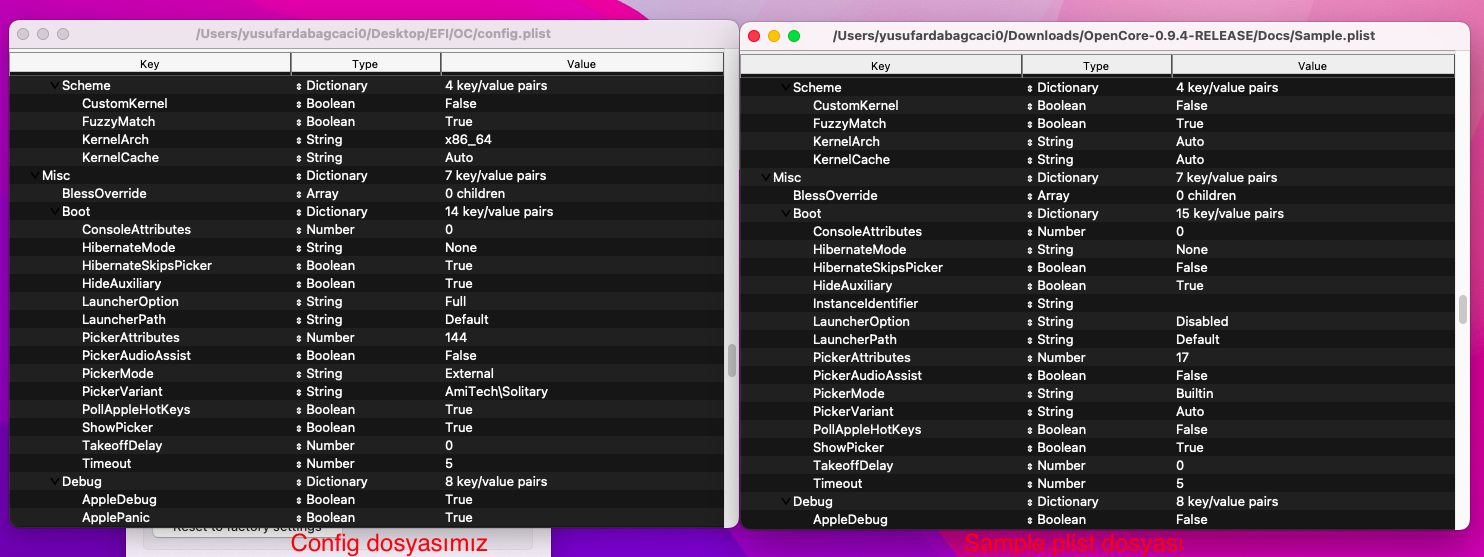Select the InstanceIdentifier key in Sample.plist

pos(865,304)
